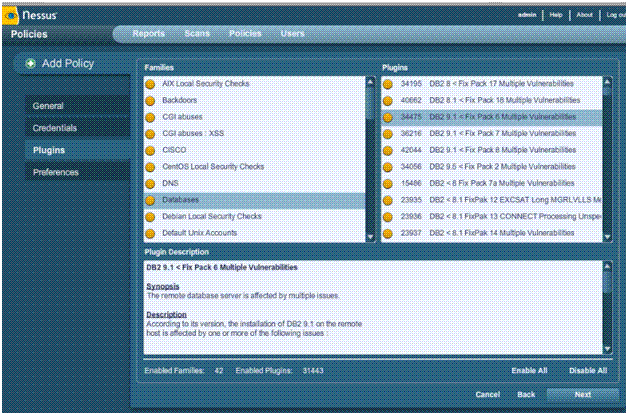
Task: Open the Reports tab
Action: point(149,34)
